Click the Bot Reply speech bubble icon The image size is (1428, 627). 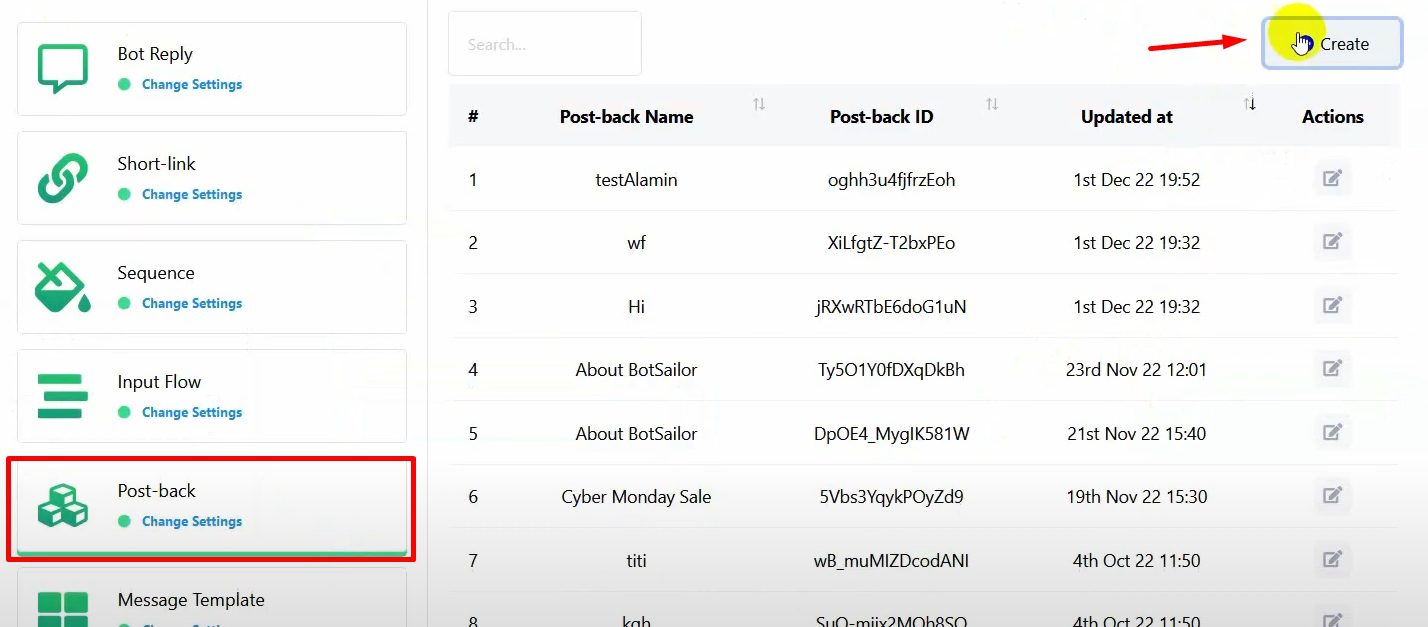click(62, 69)
